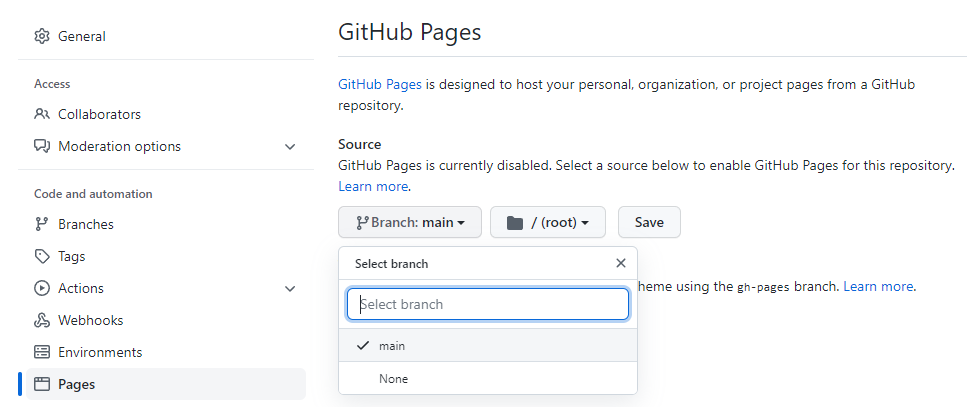Focus the Select branch filter field
The image size is (976, 407).
coord(488,304)
